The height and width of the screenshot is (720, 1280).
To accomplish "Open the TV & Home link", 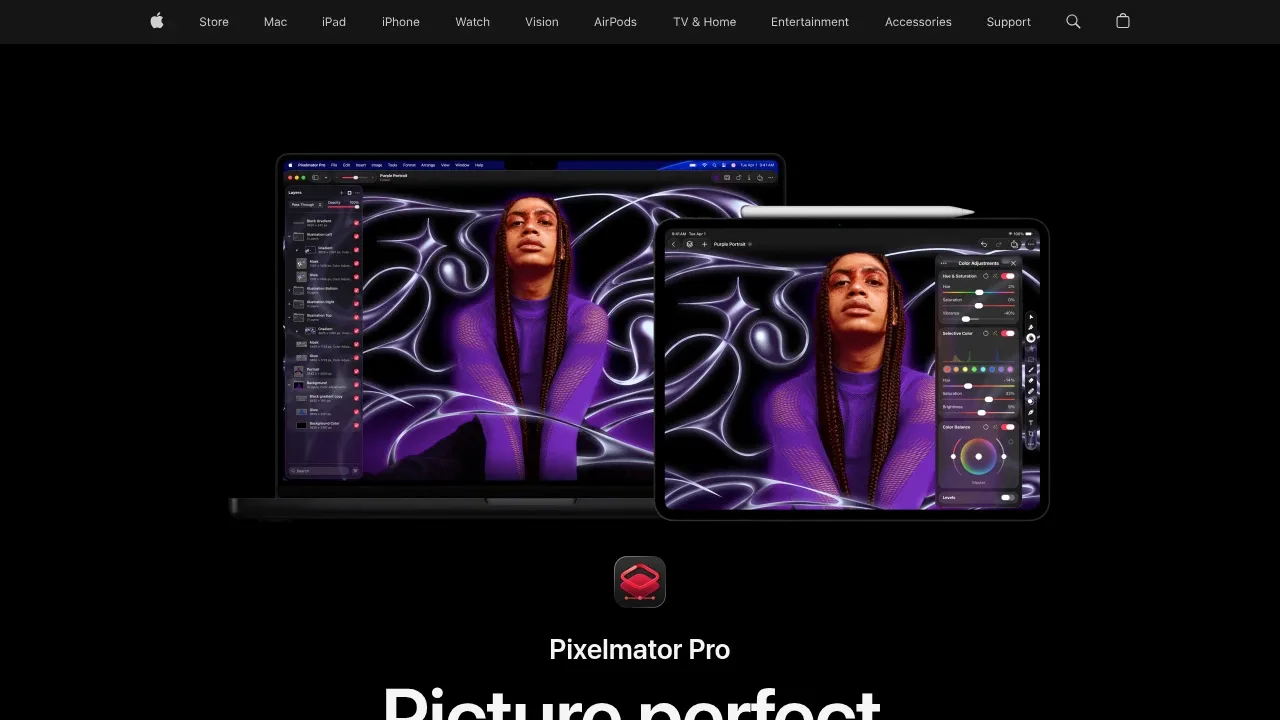I will [705, 22].
